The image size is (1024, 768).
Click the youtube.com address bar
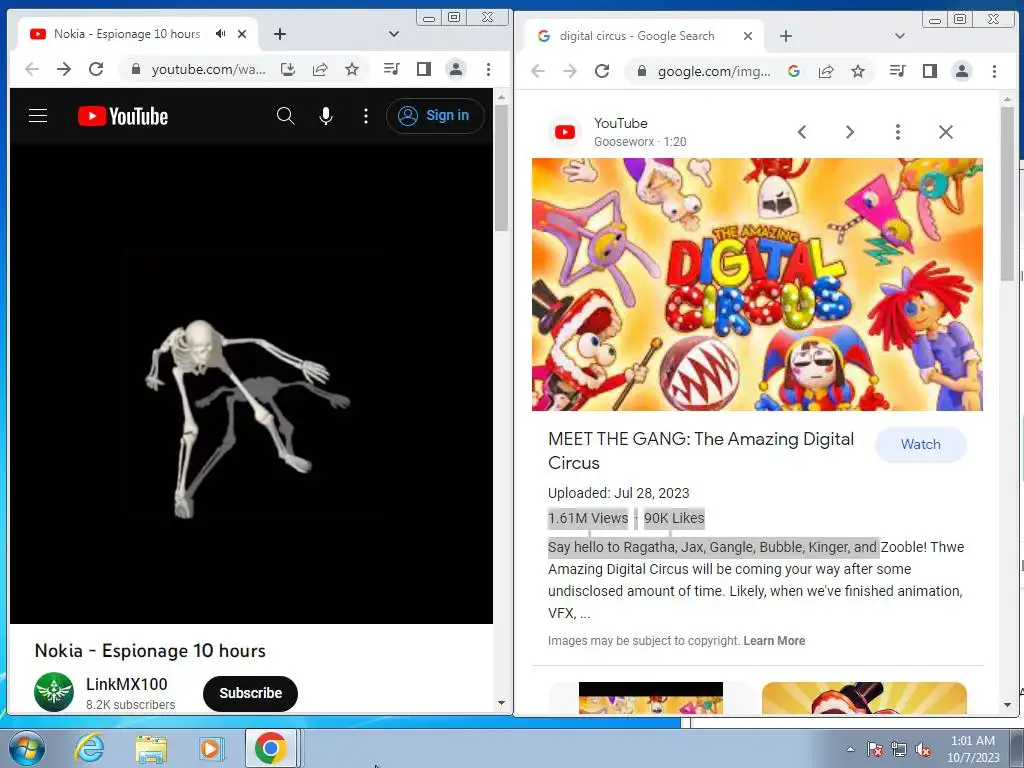pos(208,69)
